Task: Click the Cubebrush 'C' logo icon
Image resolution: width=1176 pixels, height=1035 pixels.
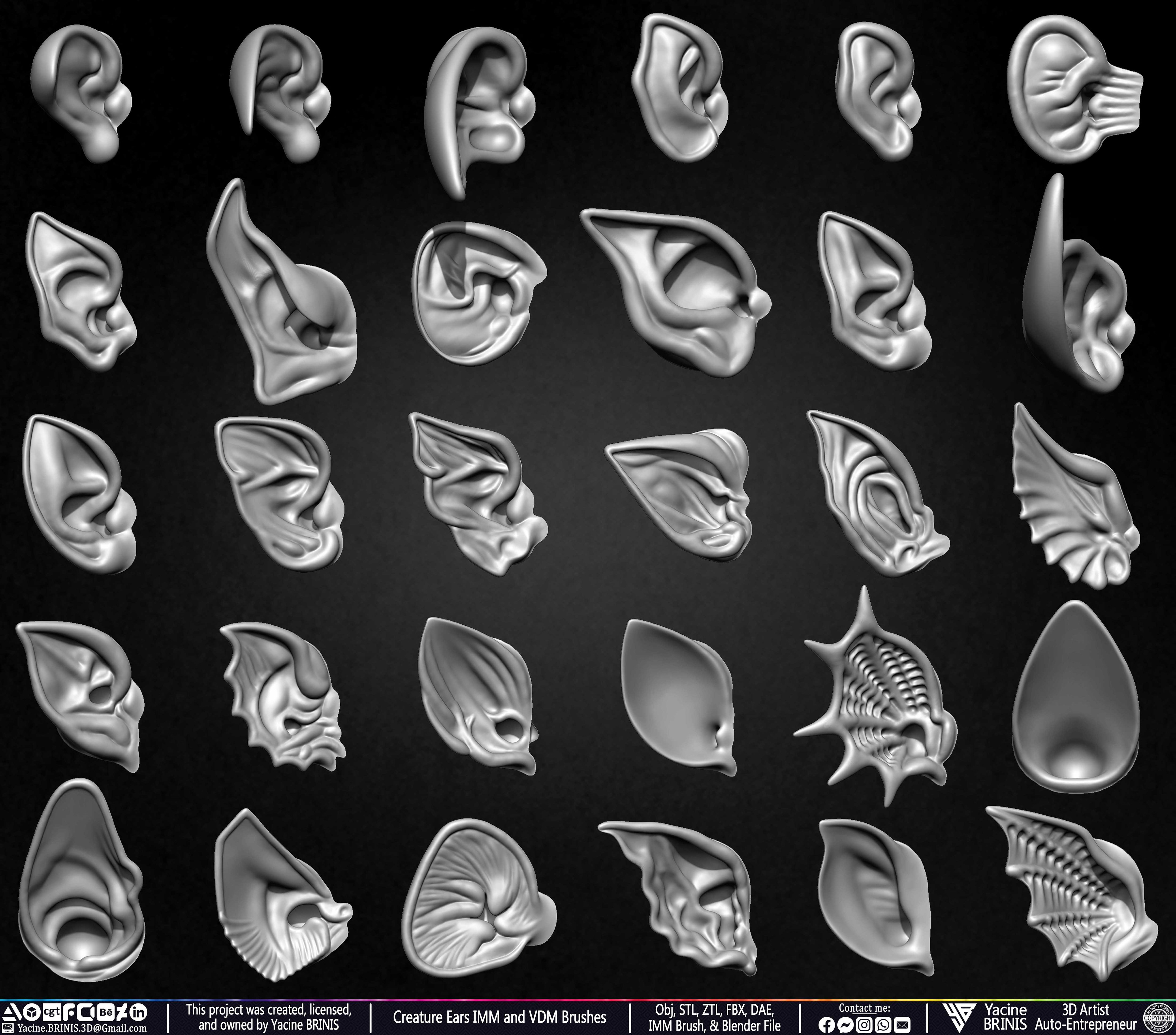Action: click(86, 1012)
